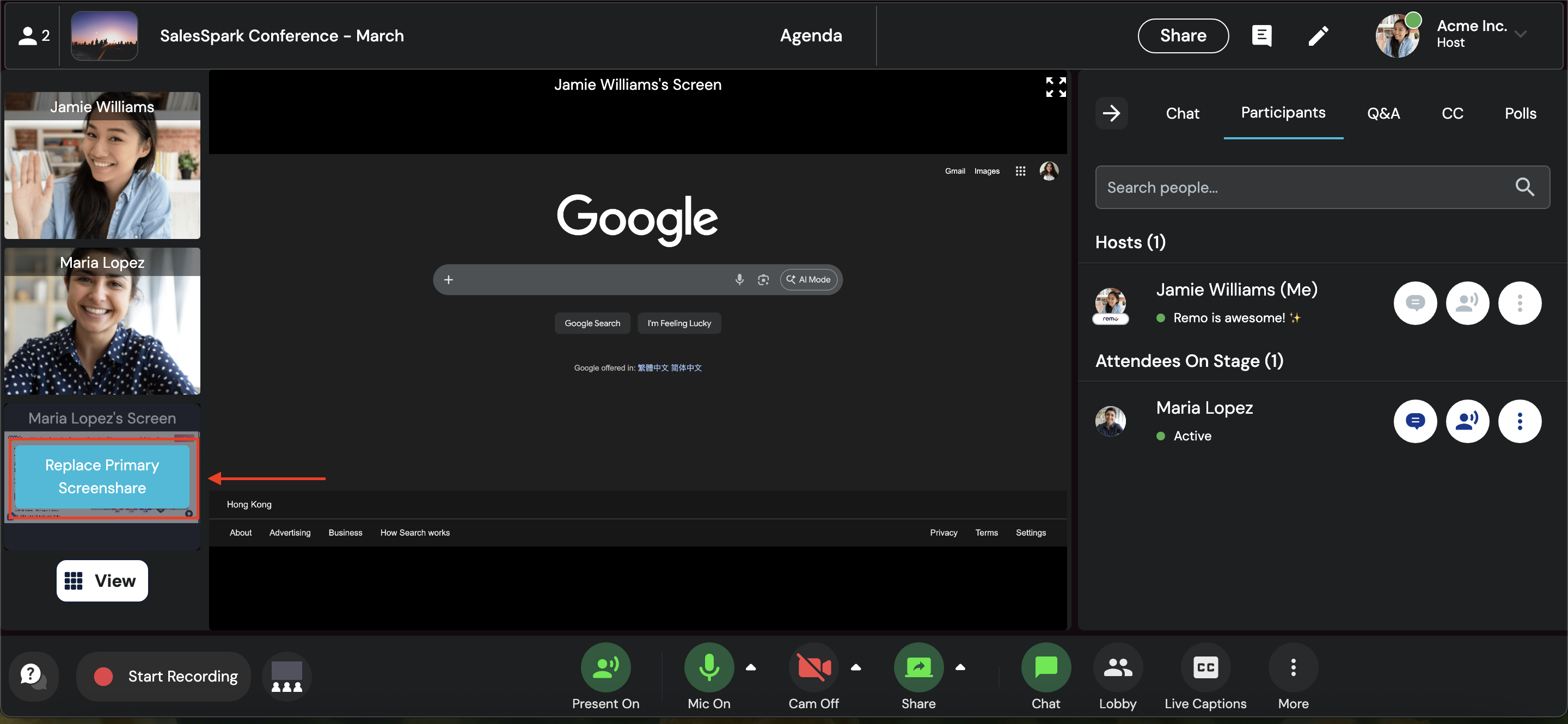Screen dimensions: 1568x724
Task: Click the search magnifier icon in participants
Action: 1524,187
